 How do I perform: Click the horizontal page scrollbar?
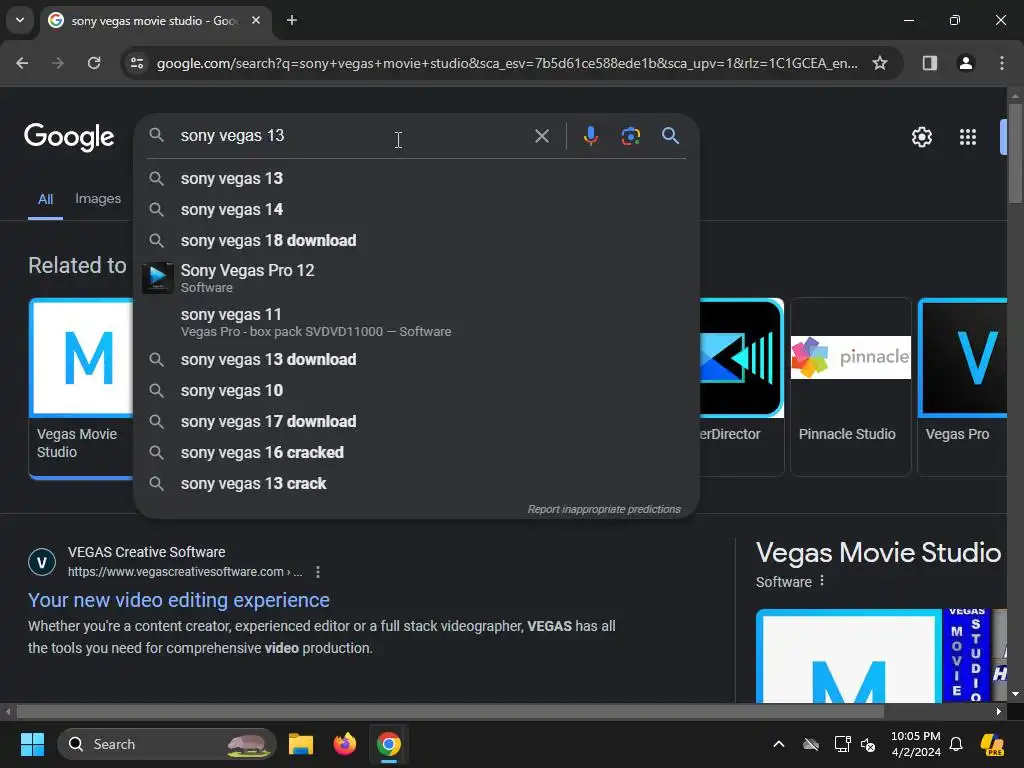coord(450,711)
